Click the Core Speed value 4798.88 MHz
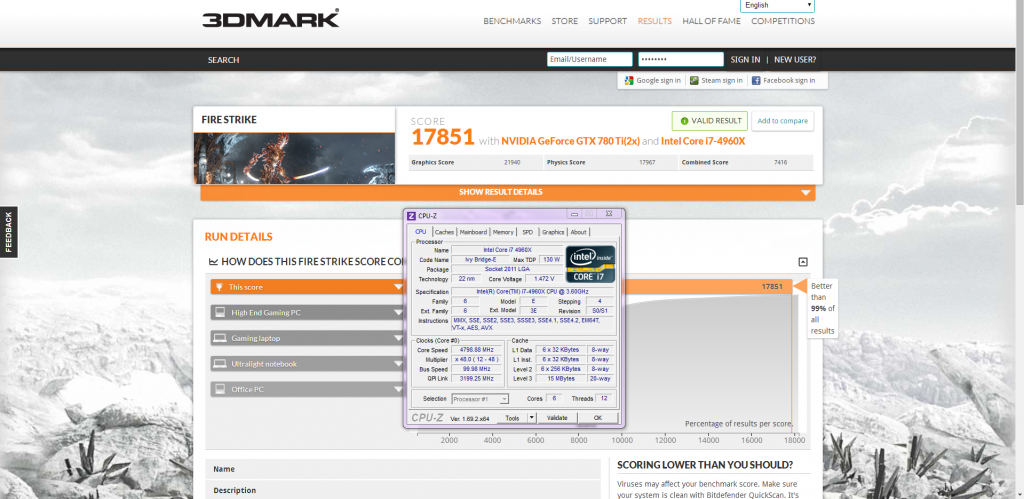 476,350
